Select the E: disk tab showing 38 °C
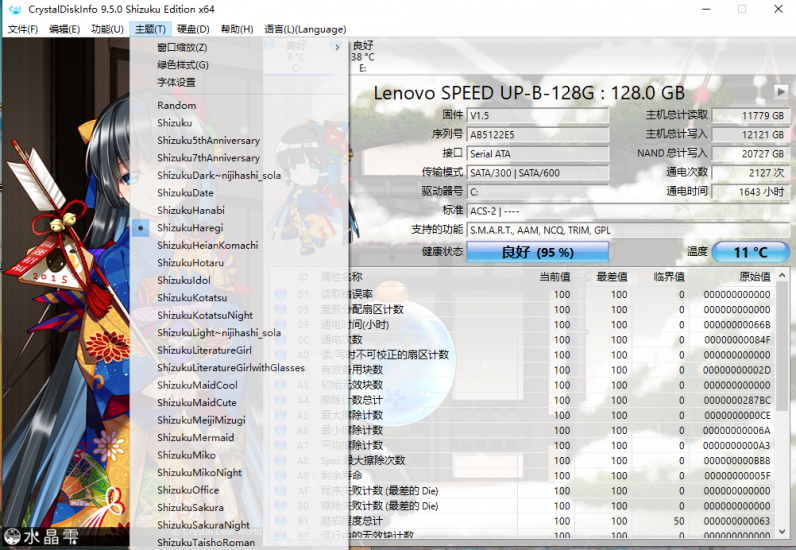This screenshot has height=550, width=796. [363, 56]
